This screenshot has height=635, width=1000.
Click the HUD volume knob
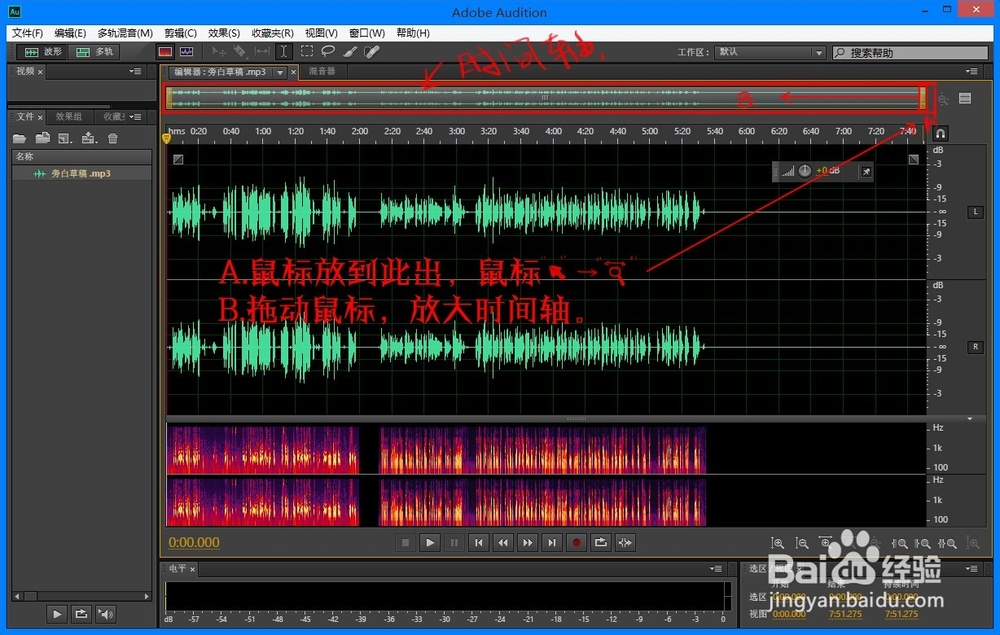805,171
